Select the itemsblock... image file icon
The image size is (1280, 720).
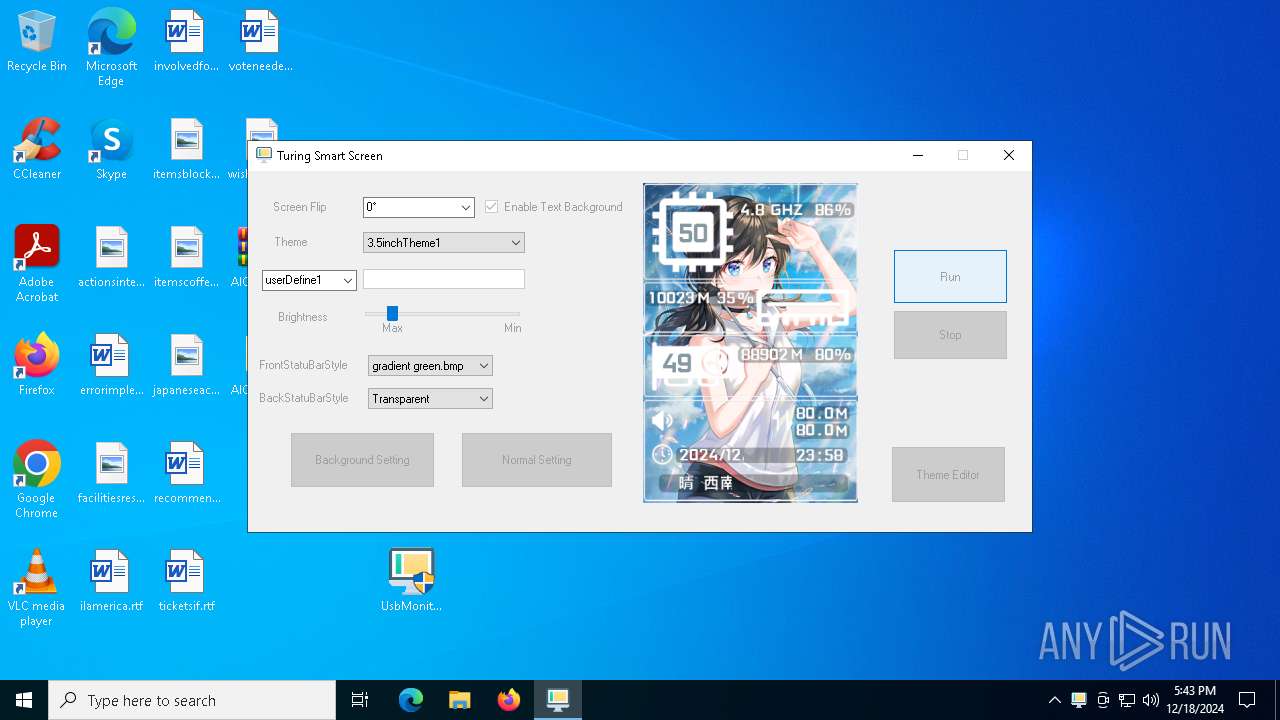pos(186,150)
